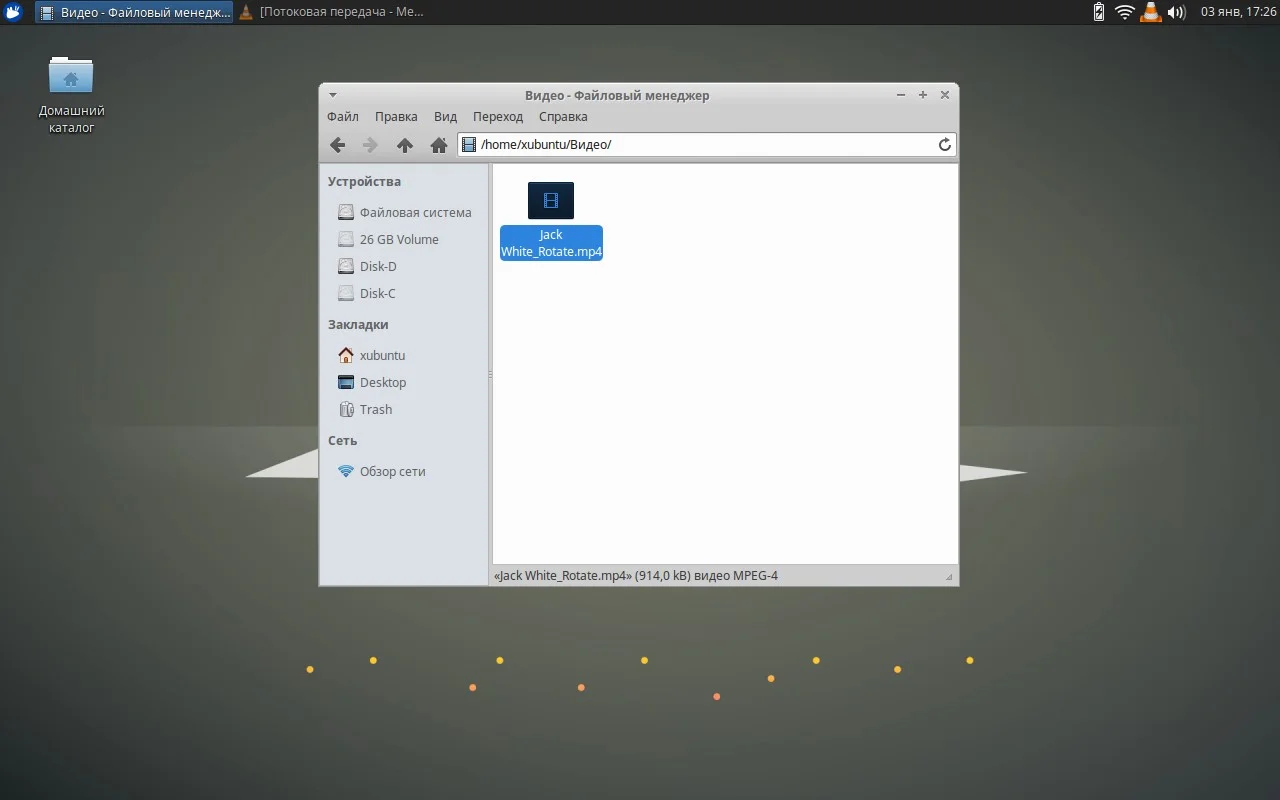Go forward with the right arrow button
Image resolution: width=1280 pixels, height=800 pixels.
pyautogui.click(x=371, y=145)
